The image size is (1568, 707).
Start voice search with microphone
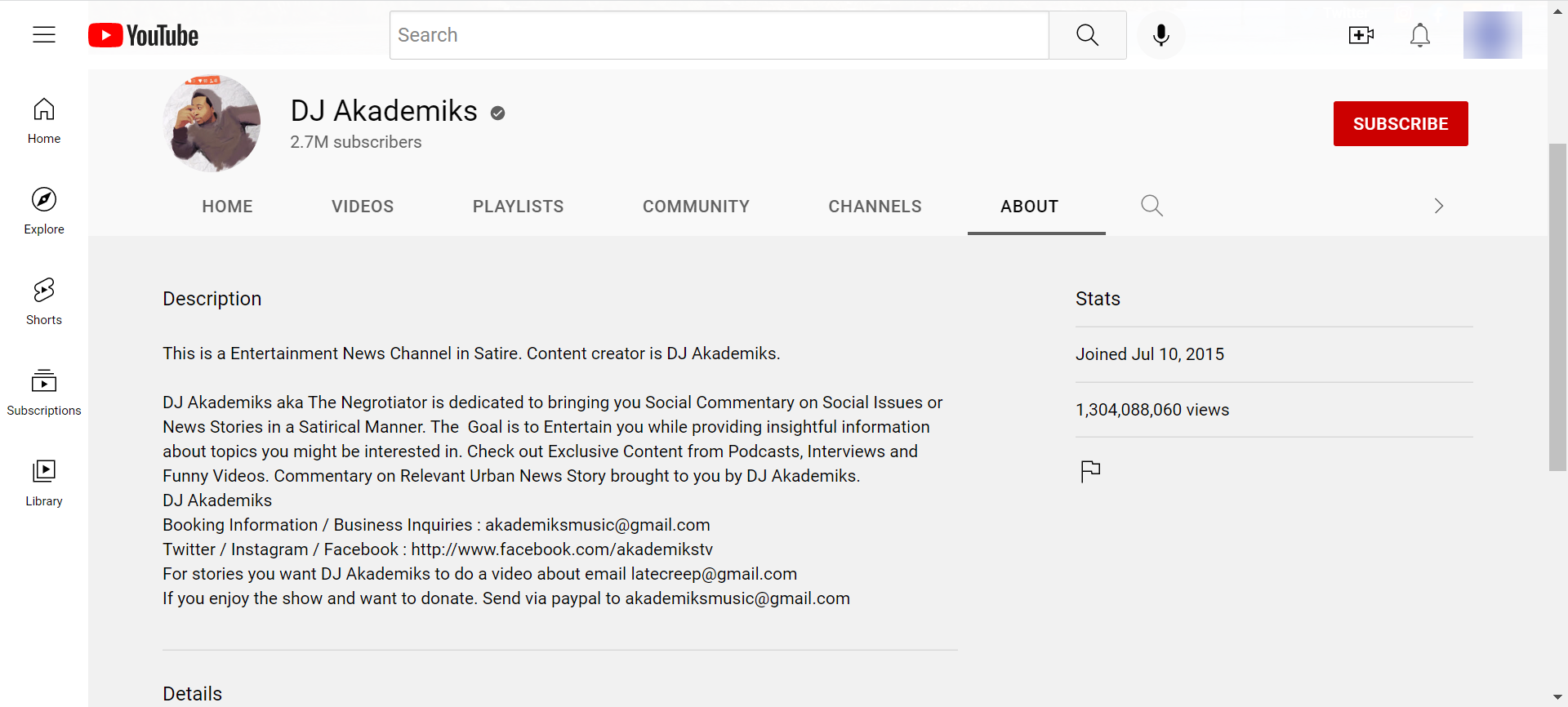click(x=1160, y=35)
